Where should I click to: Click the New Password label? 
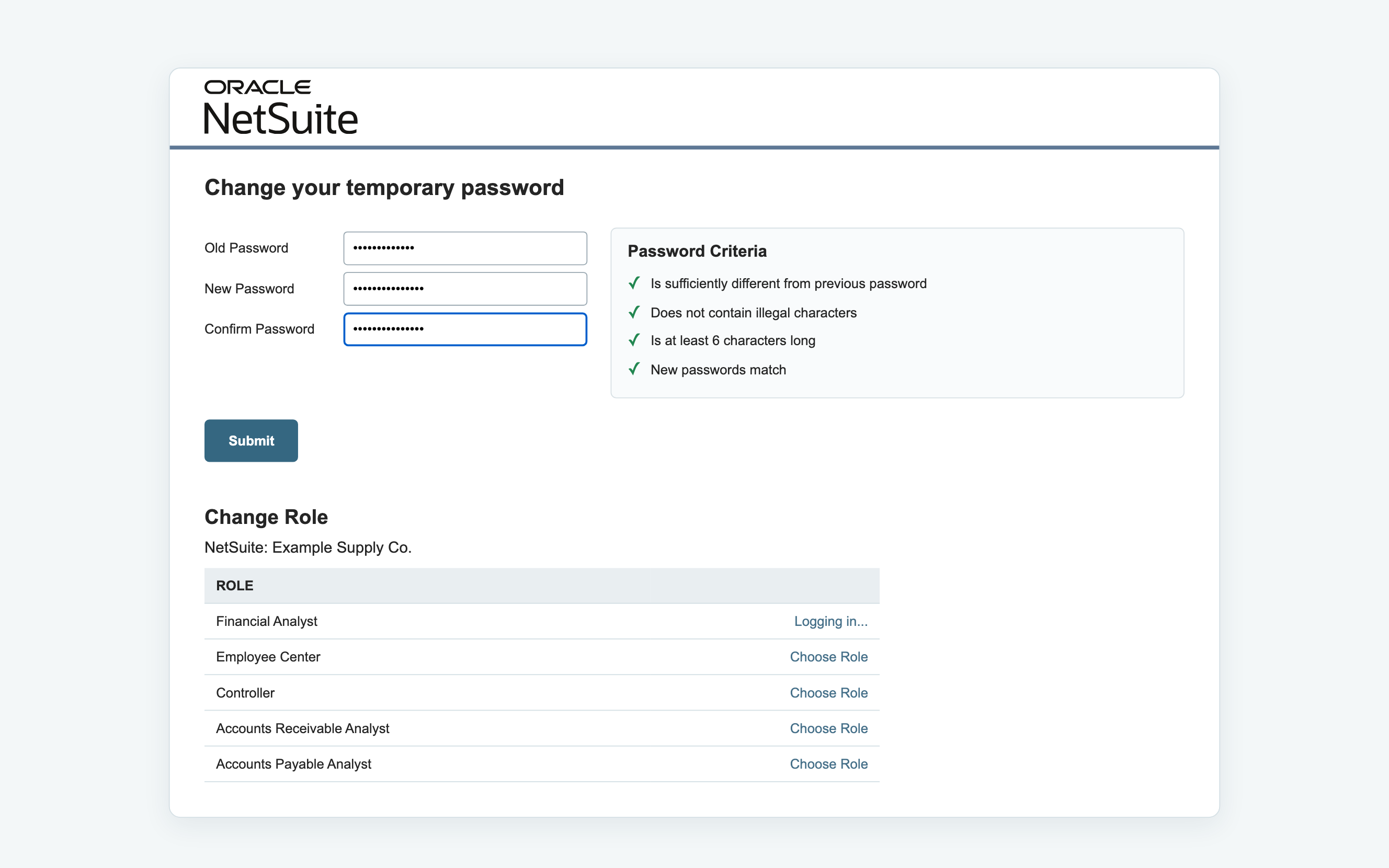(249, 289)
